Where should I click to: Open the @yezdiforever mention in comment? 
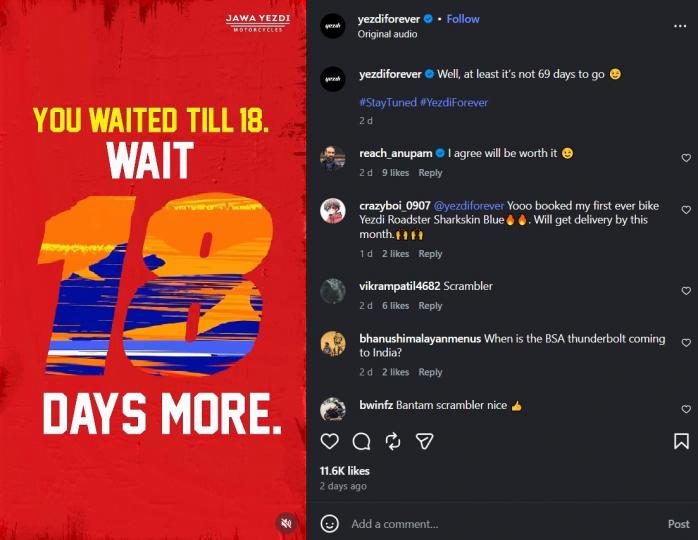coord(469,206)
